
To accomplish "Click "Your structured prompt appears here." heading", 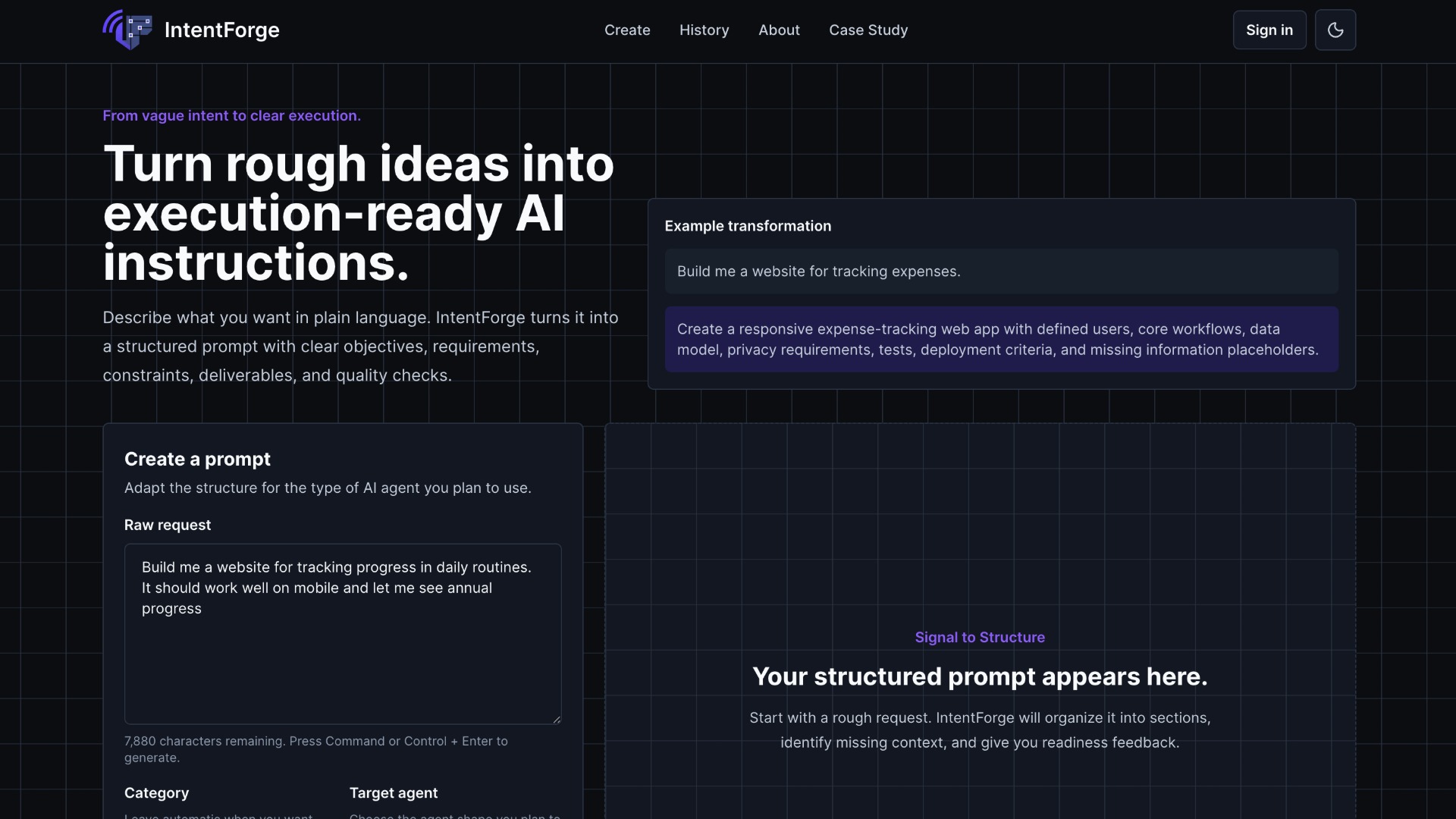I will pos(980,676).
